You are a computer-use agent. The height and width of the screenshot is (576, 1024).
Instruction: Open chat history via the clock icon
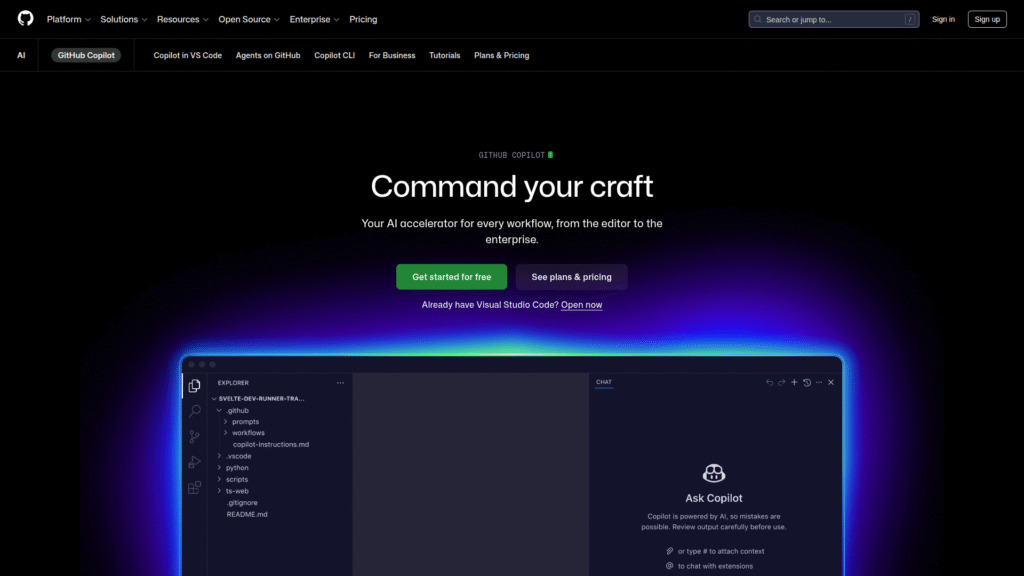coord(806,382)
